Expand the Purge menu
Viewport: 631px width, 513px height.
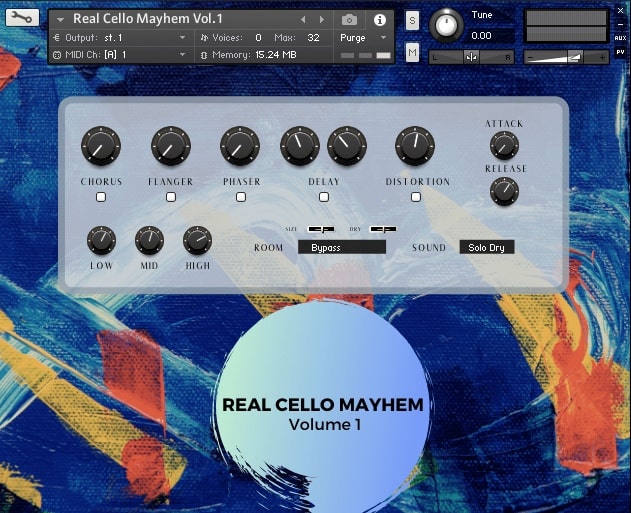click(360, 37)
